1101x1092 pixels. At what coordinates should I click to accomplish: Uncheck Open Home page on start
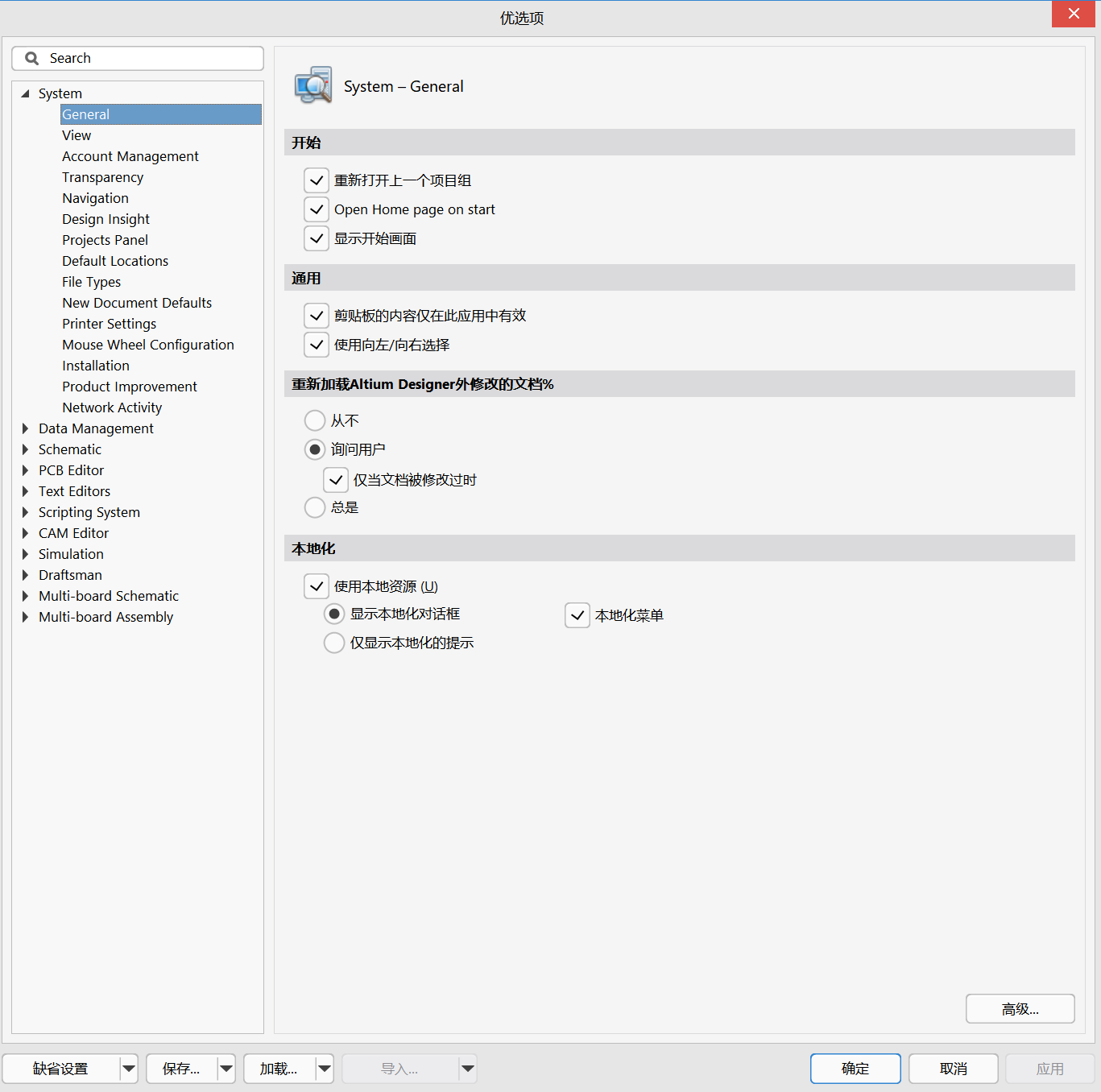(x=317, y=209)
